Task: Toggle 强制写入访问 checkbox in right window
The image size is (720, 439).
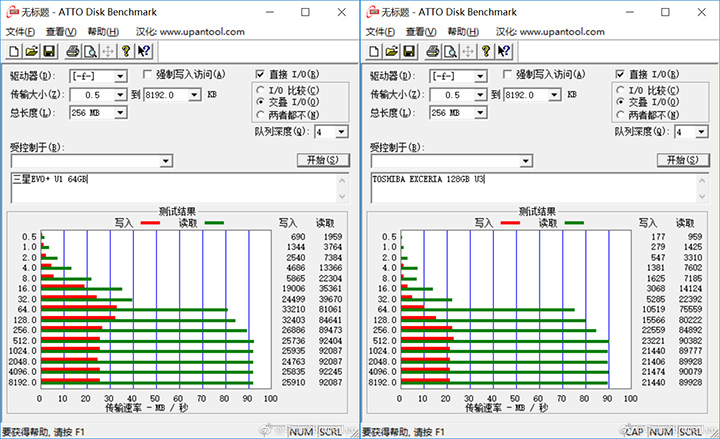Action: 507,74
